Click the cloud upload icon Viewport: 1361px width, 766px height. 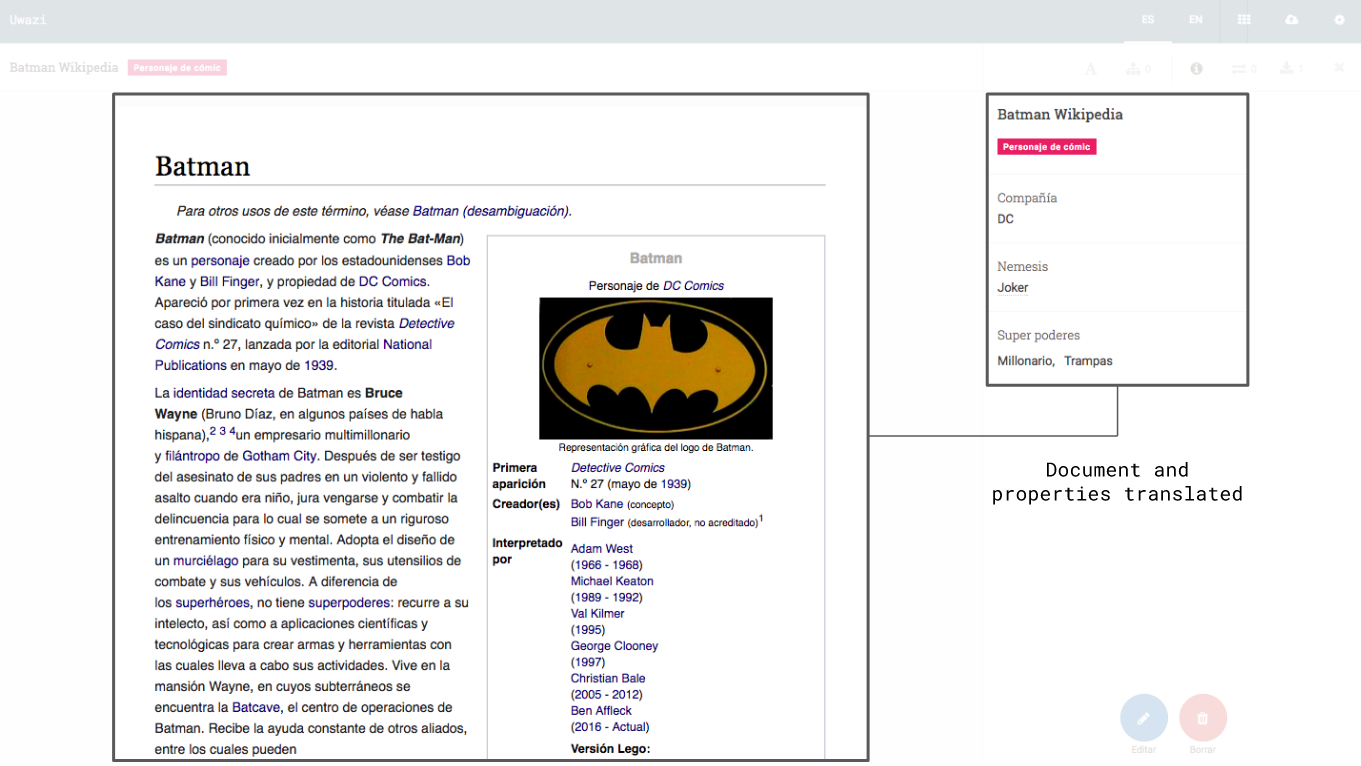1292,20
